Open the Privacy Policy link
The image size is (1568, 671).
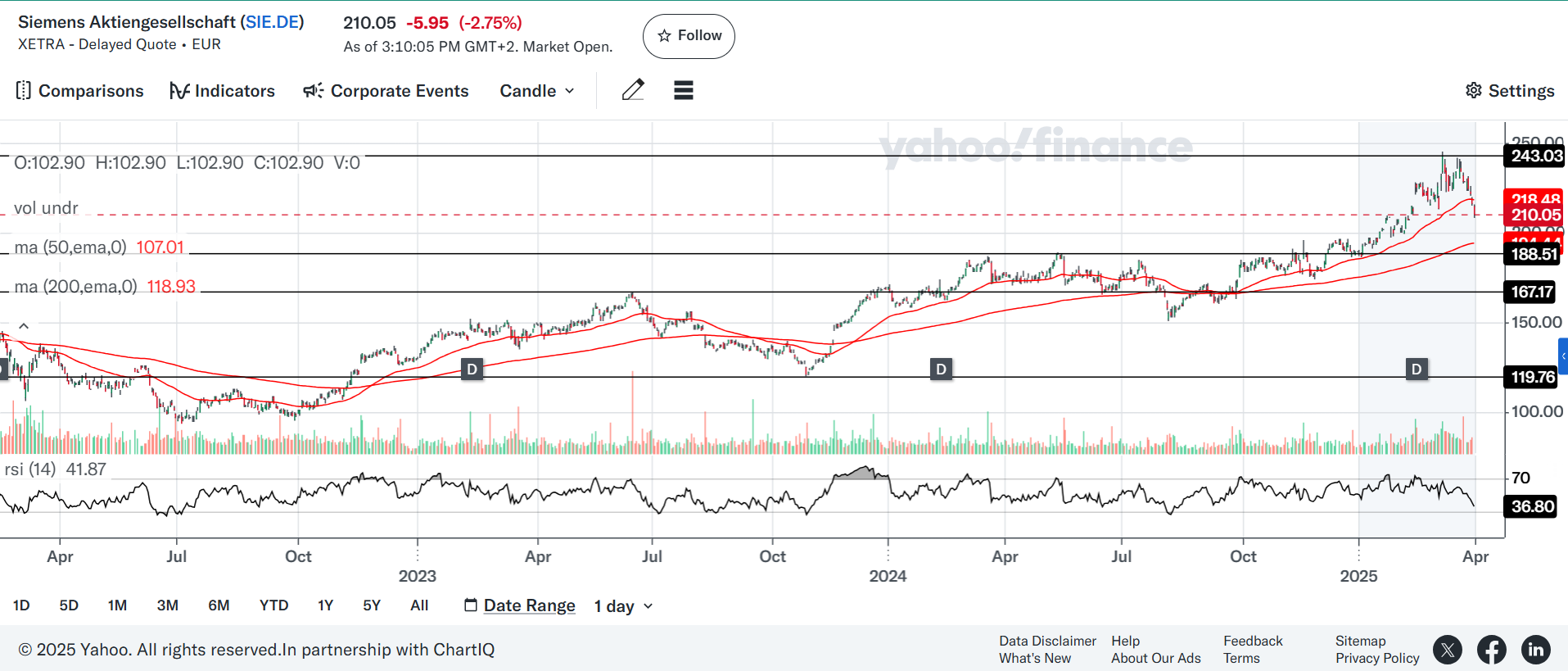click(x=1377, y=658)
